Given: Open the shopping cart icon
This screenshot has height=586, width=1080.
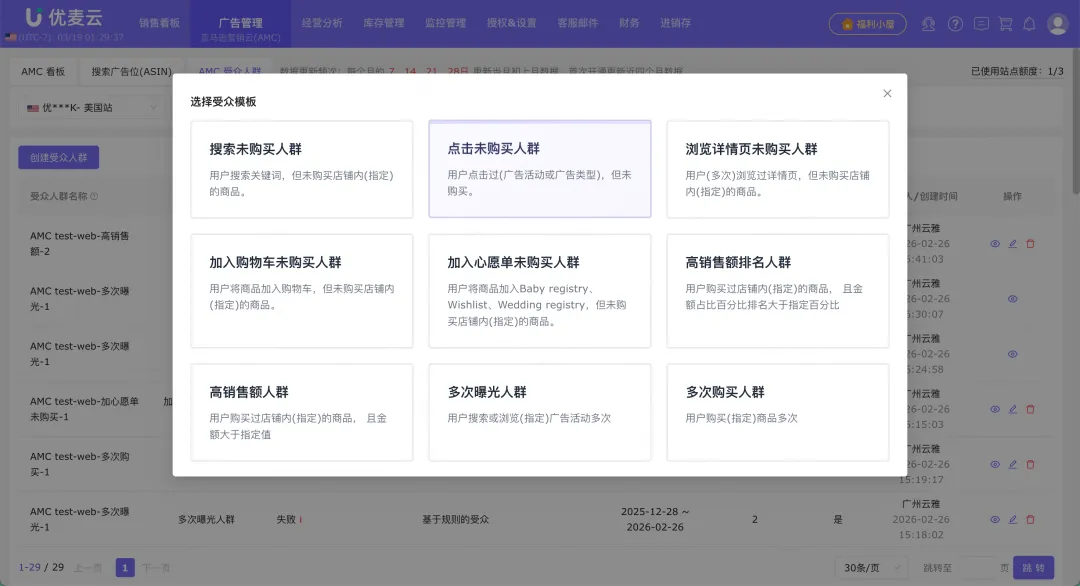Looking at the screenshot, I should (x=1005, y=25).
